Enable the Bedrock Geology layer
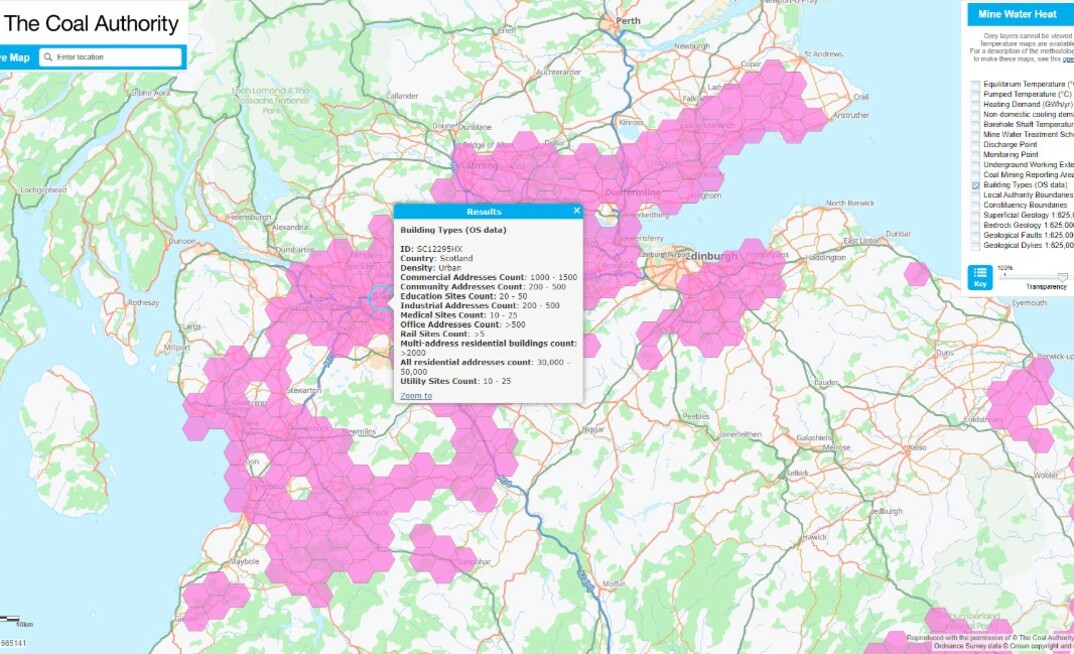The width and height of the screenshot is (1074, 654). (x=976, y=225)
